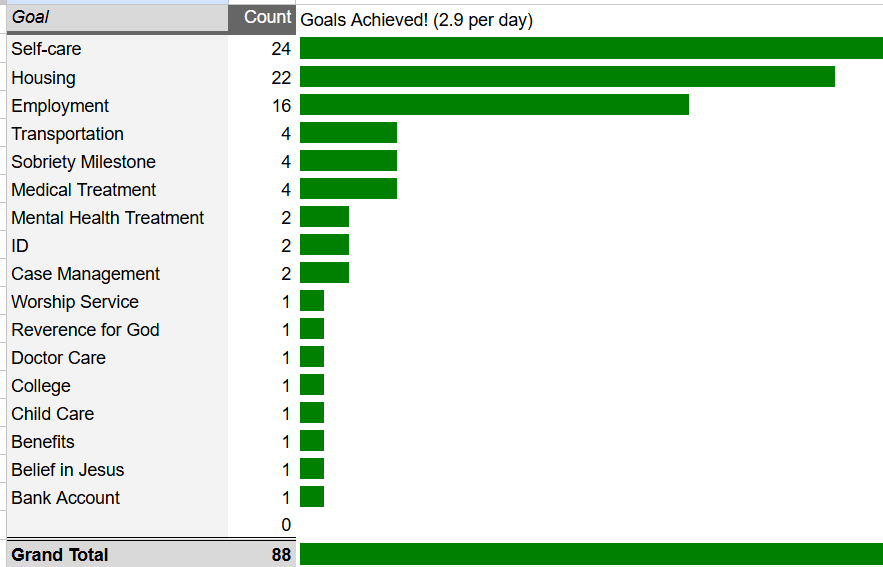The image size is (883, 567).
Task: Select the Transportation row label
Action: [68, 133]
